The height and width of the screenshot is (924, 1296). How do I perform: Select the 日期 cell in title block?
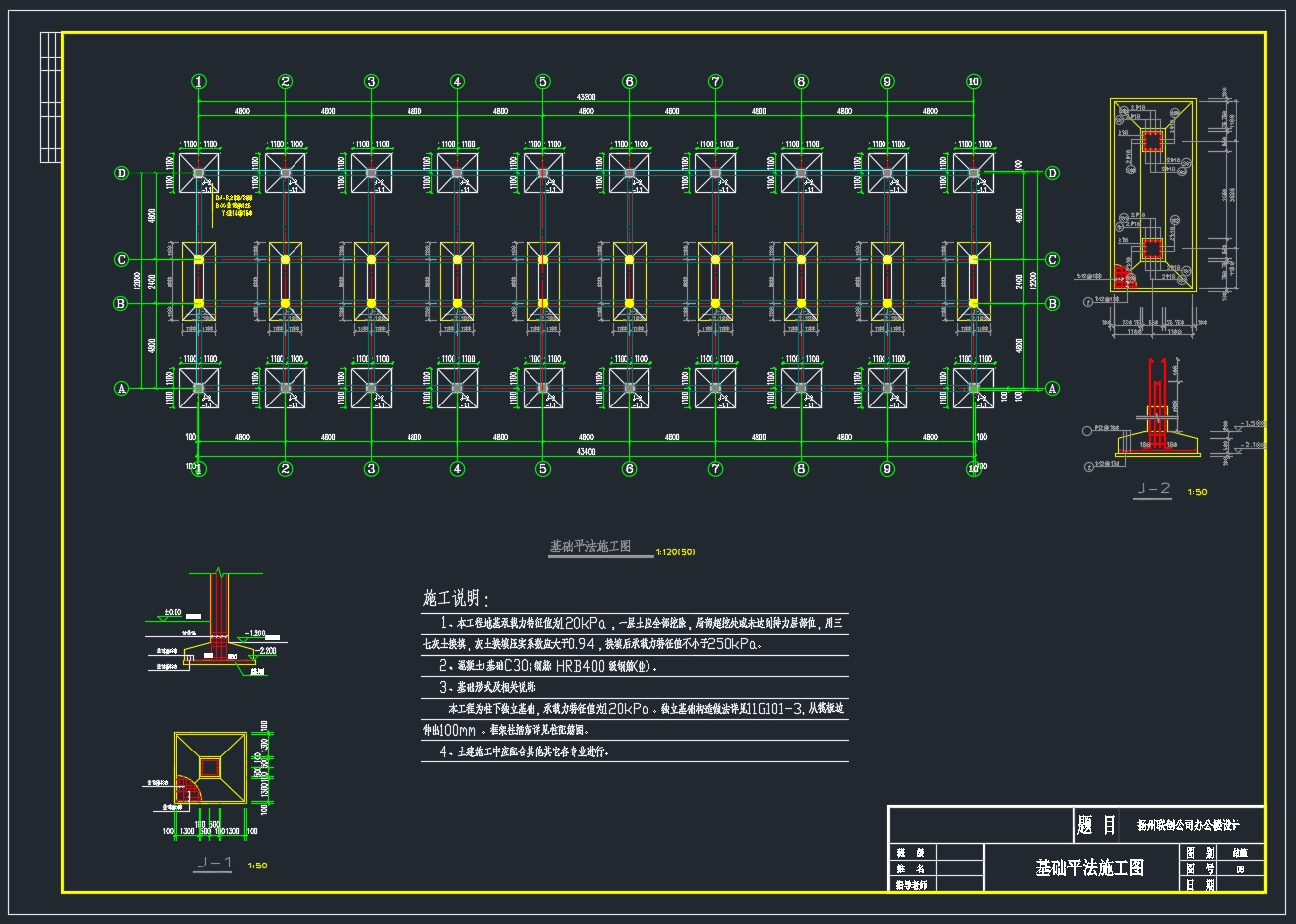pyautogui.click(x=1200, y=885)
